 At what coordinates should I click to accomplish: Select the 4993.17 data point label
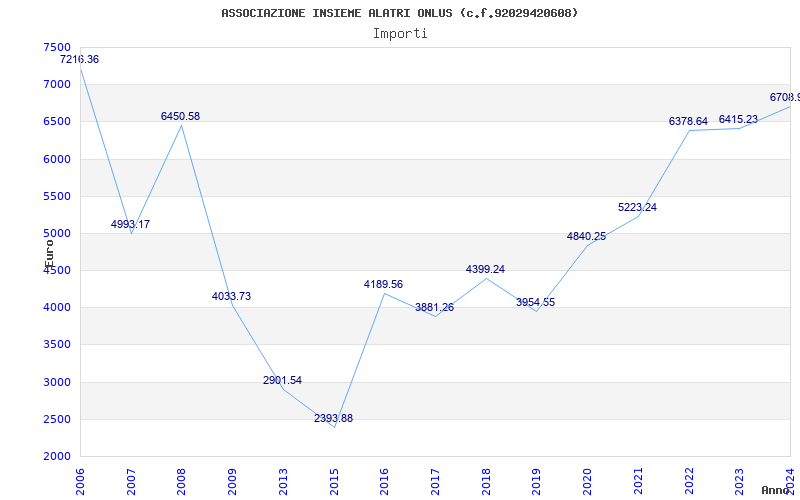(131, 224)
